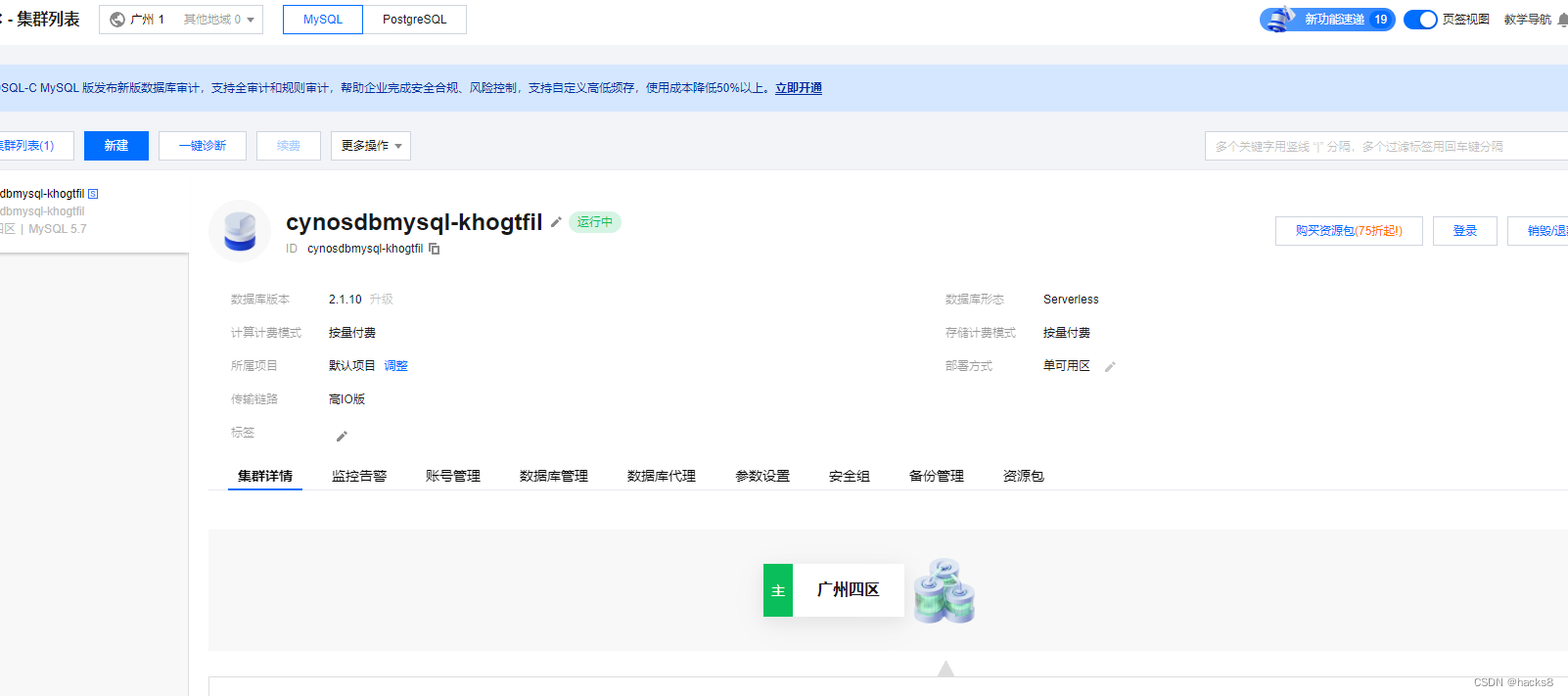Edit 标签 with pencil icon
The image size is (1568, 696).
tap(342, 437)
